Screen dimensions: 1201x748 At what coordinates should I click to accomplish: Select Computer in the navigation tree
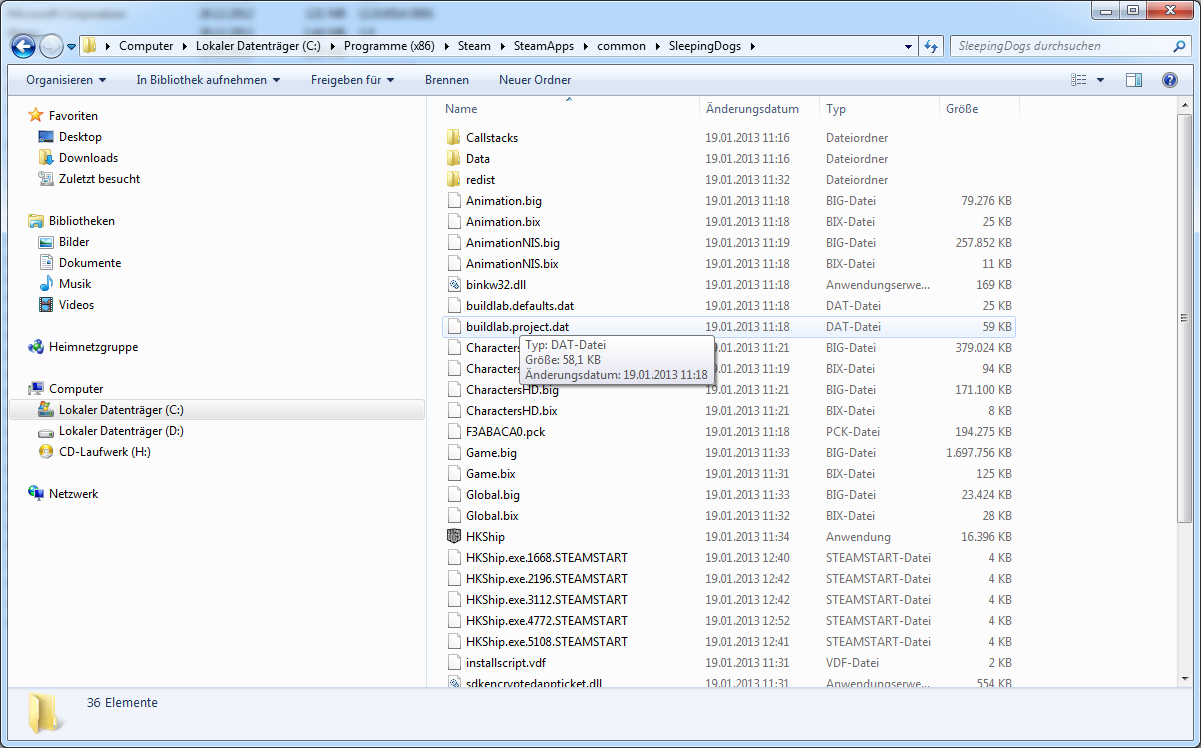coord(76,389)
